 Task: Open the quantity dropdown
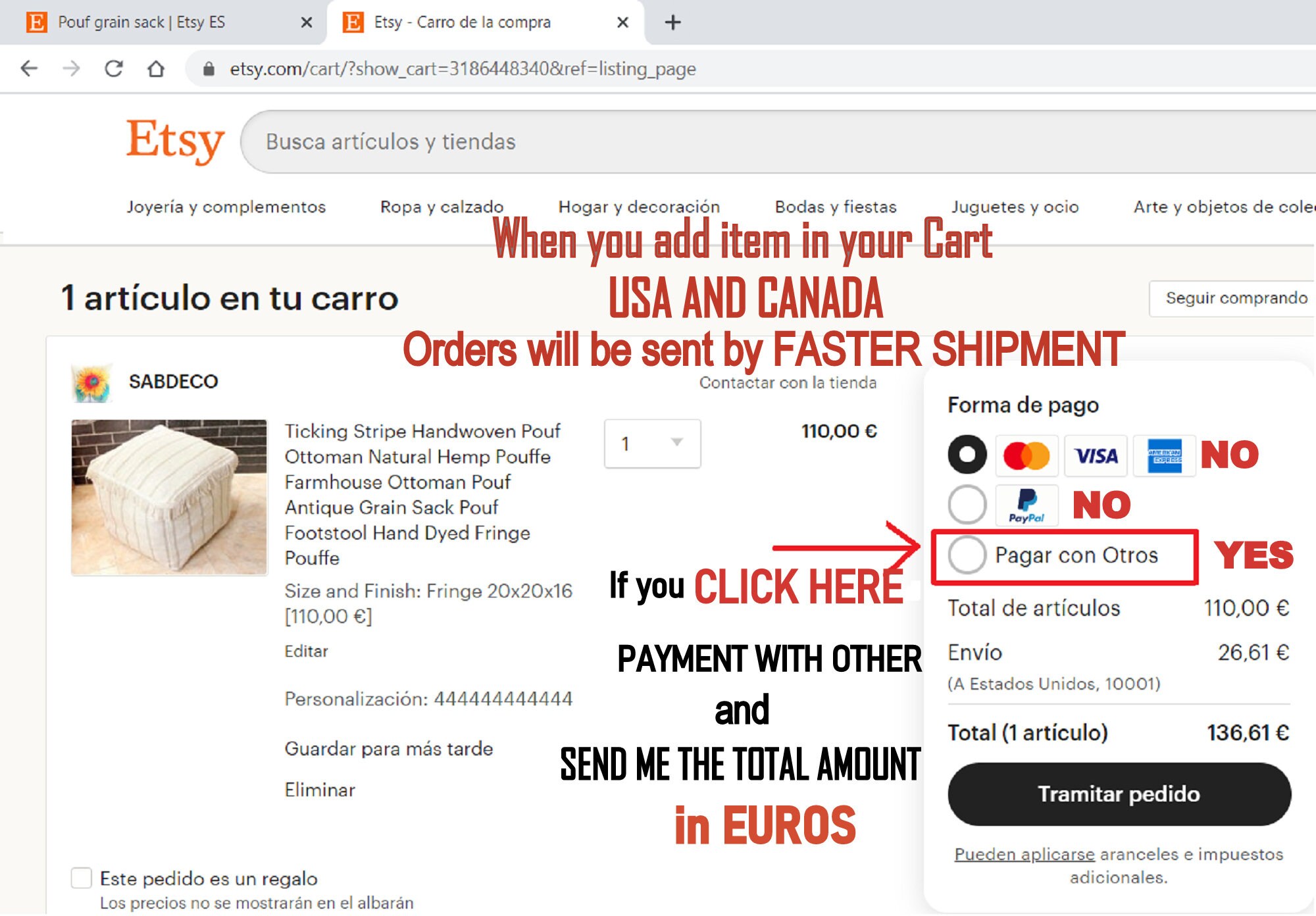pos(652,444)
